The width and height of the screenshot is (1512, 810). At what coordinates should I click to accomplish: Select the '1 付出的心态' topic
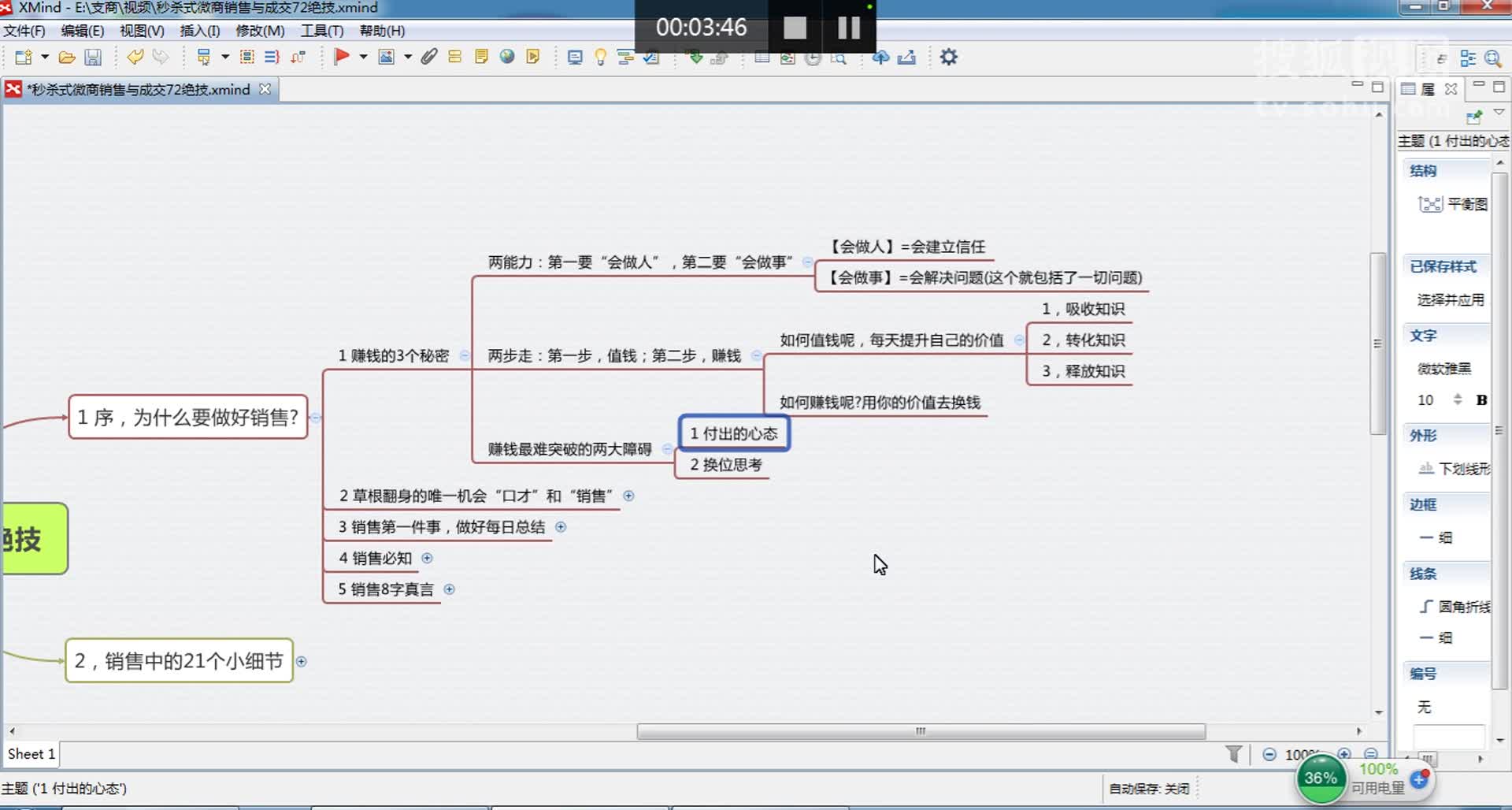point(734,433)
